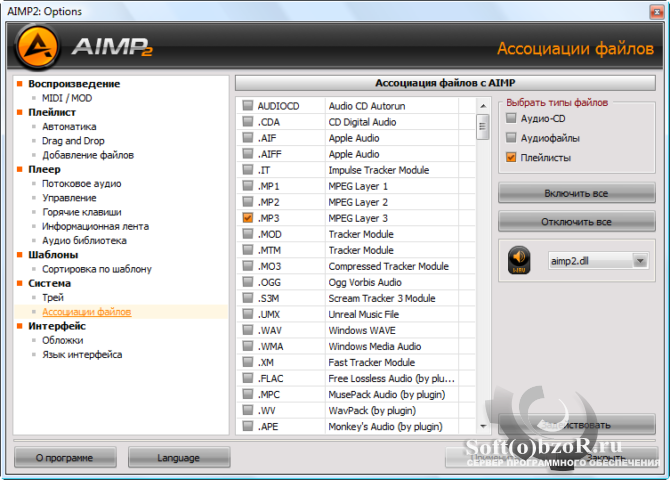This screenshot has width=670, height=480.
Task: Open Аудио библиотека settings
Action: [x=84, y=241]
